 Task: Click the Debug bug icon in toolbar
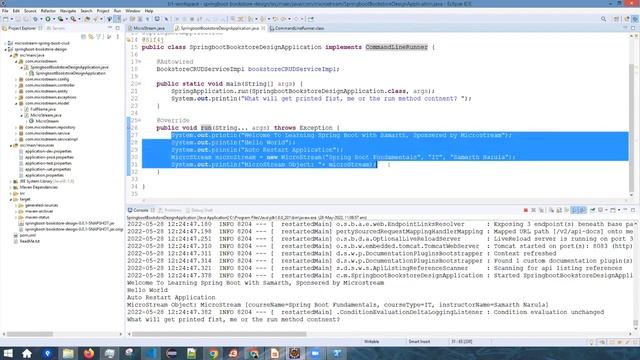[36, 19]
